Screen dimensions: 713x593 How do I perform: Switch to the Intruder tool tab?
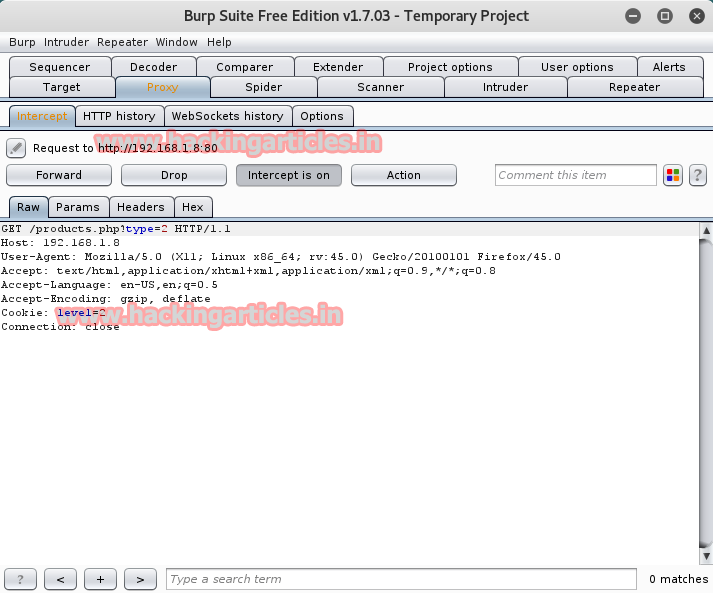pyautogui.click(x=505, y=87)
